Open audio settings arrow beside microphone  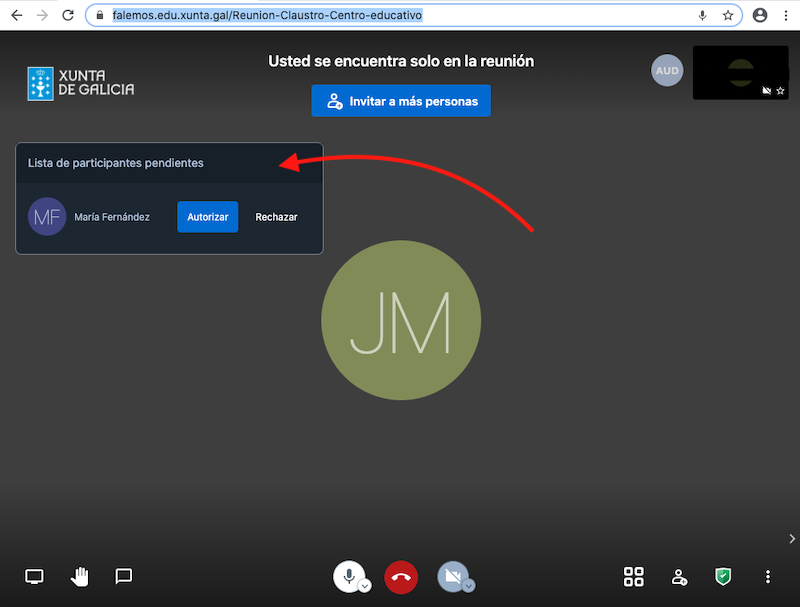365,586
